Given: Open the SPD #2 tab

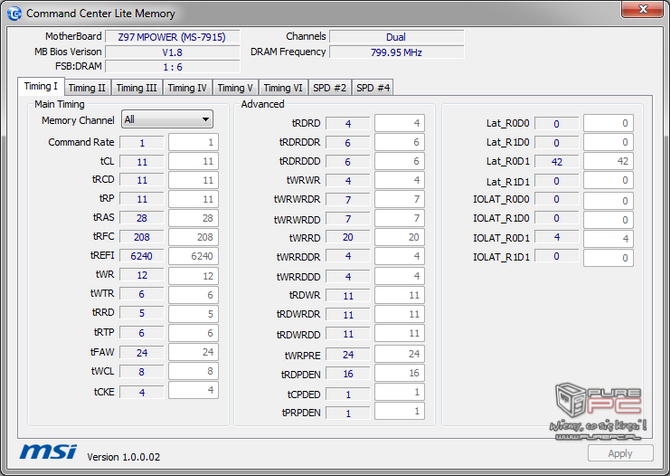Looking at the screenshot, I should click(330, 88).
